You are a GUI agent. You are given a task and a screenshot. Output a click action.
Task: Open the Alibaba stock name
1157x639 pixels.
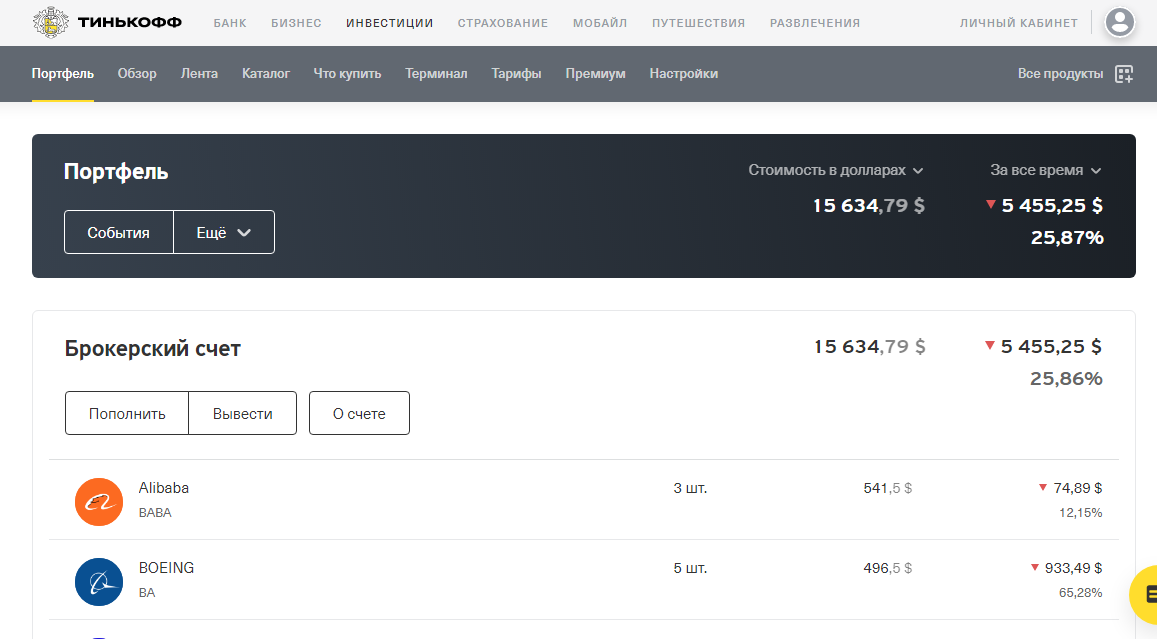pos(164,488)
